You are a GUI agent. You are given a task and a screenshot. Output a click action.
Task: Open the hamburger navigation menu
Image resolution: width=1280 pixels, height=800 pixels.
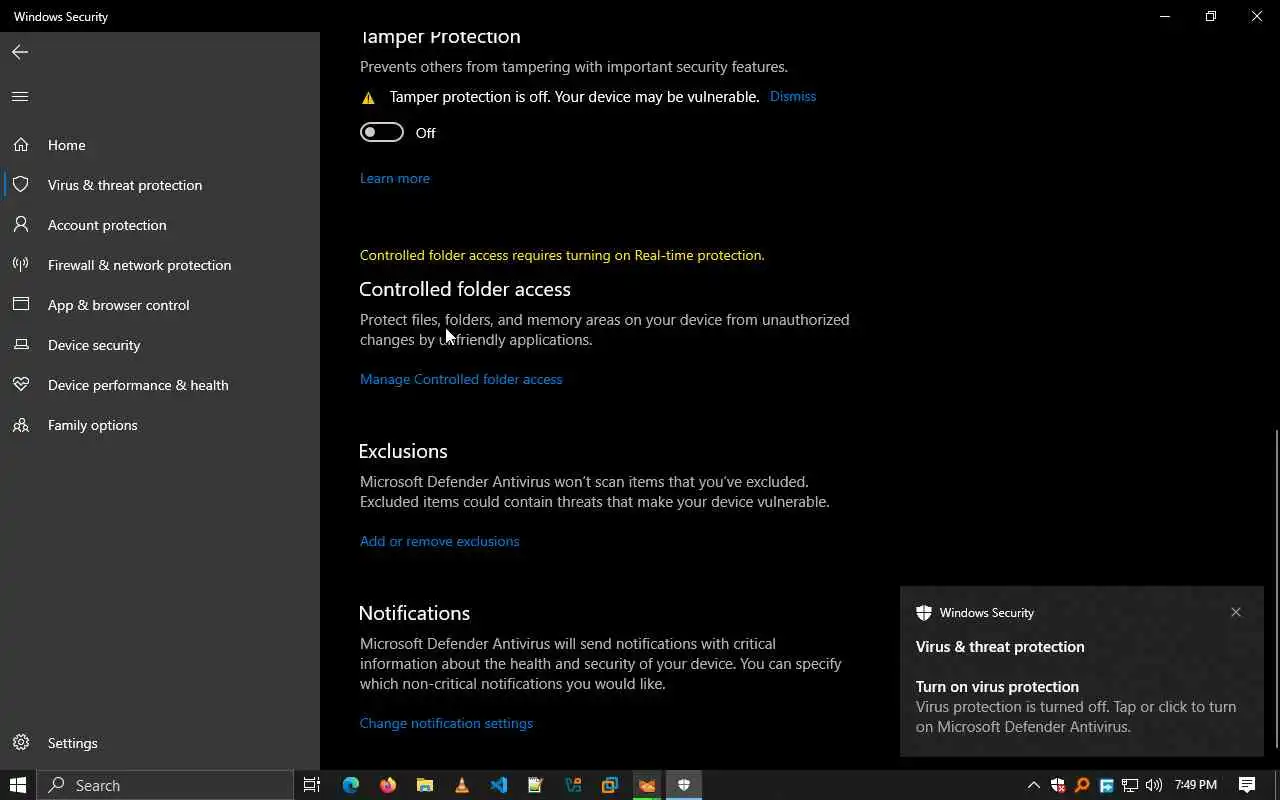pos(20,97)
